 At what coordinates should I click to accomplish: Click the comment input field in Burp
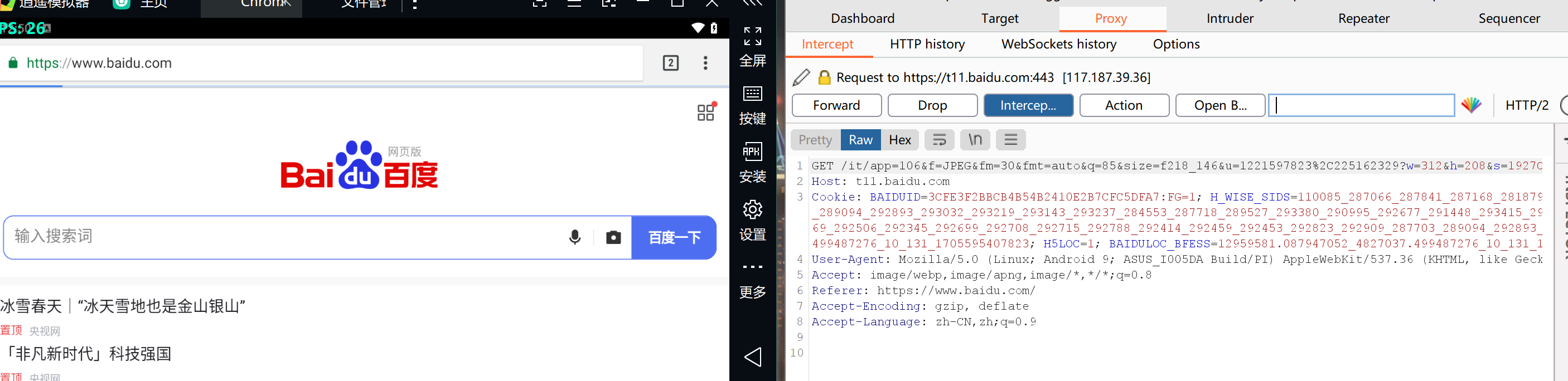tap(1362, 105)
